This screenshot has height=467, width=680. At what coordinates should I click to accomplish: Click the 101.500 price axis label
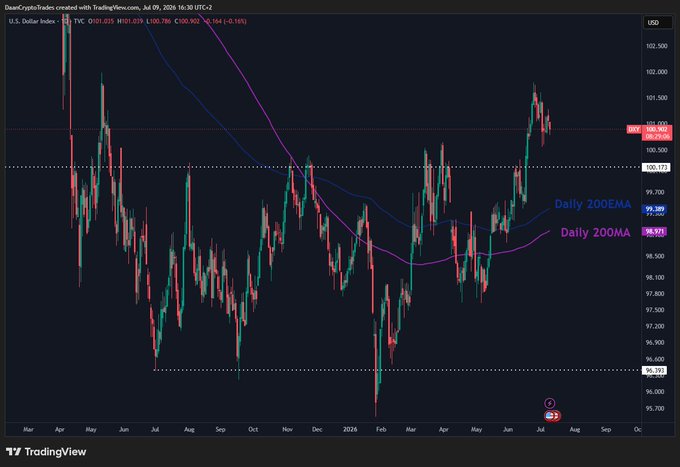click(657, 98)
